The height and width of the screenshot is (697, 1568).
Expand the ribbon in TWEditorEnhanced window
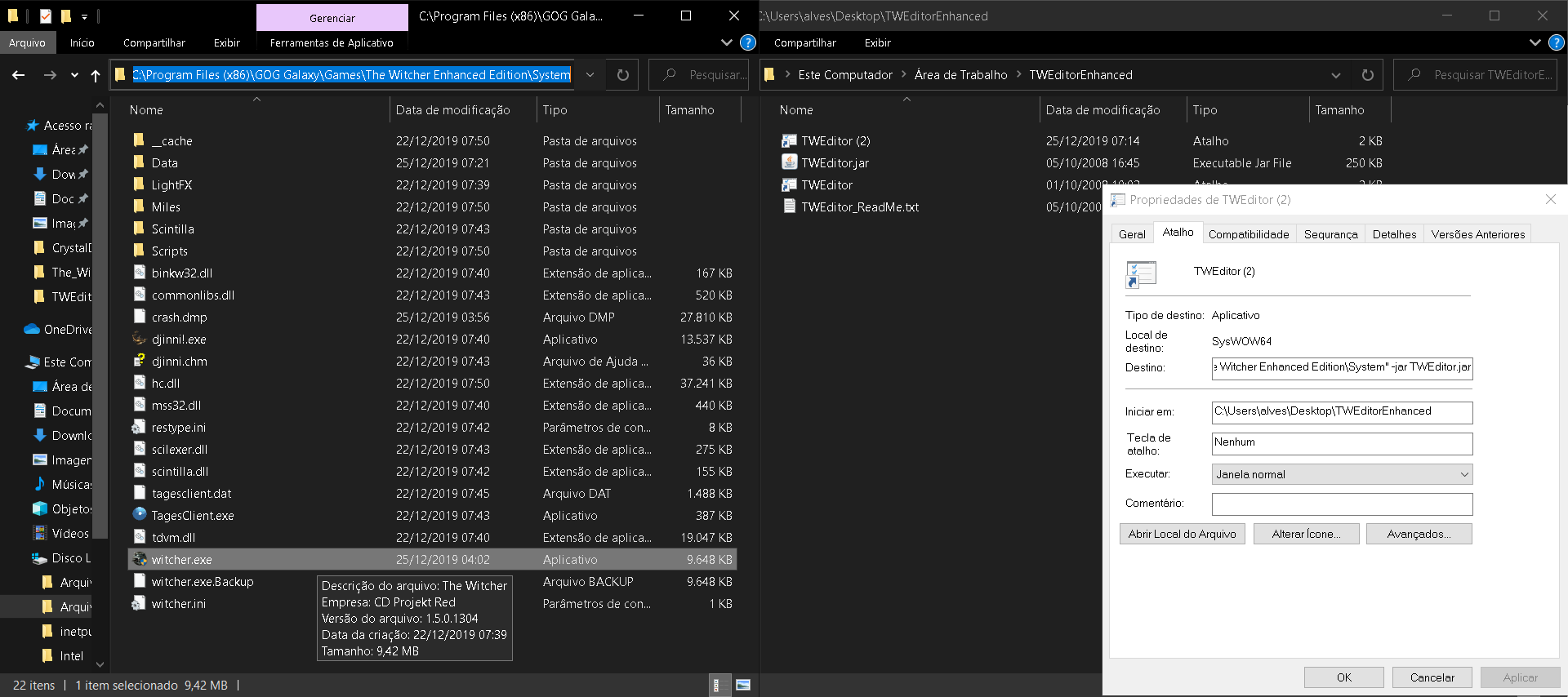click(x=1535, y=42)
